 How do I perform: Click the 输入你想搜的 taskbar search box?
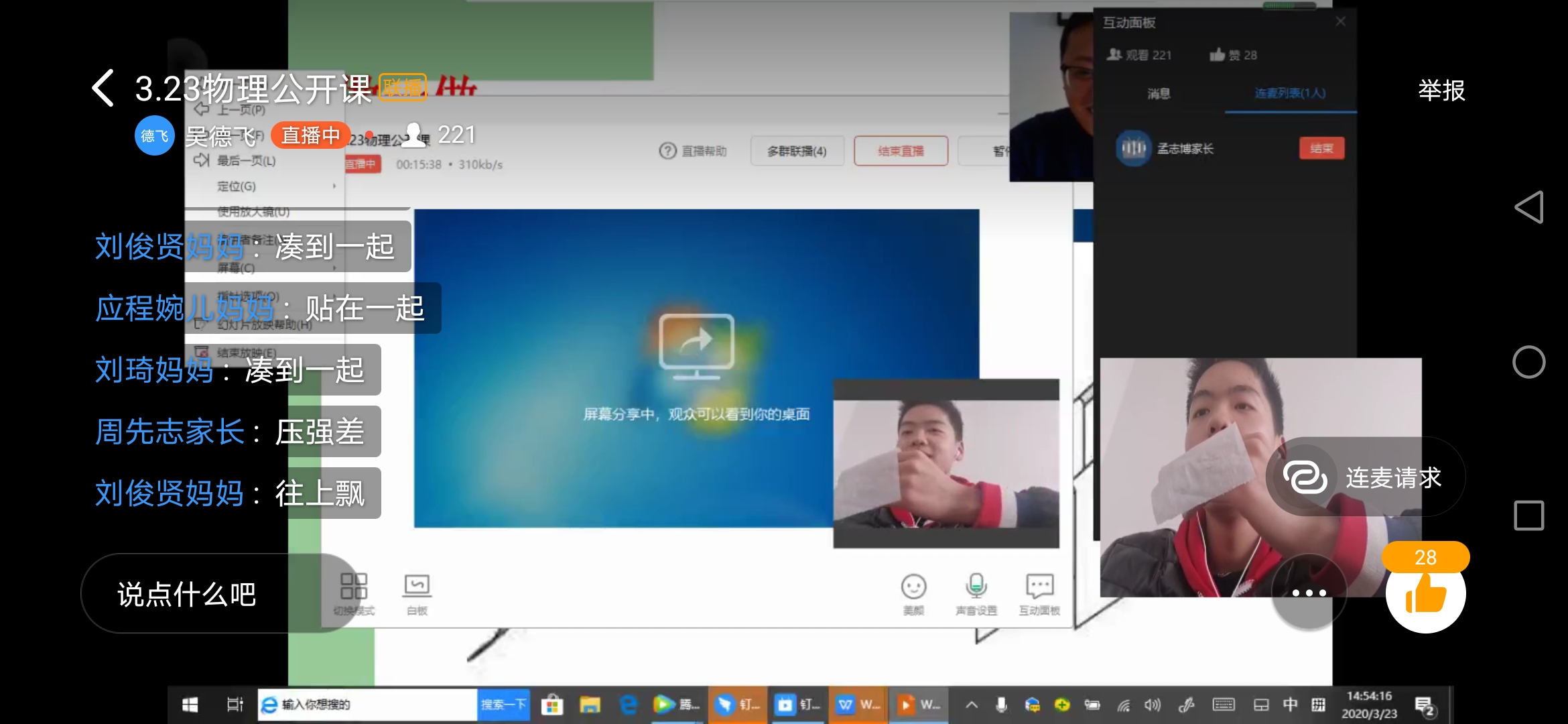tap(368, 705)
